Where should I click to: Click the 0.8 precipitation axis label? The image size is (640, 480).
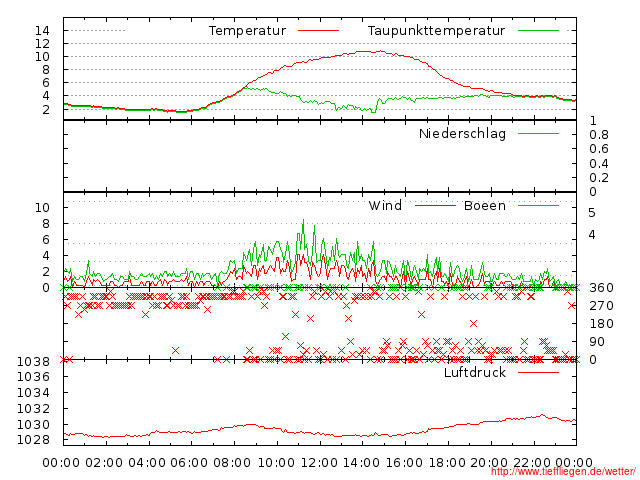[599, 135]
